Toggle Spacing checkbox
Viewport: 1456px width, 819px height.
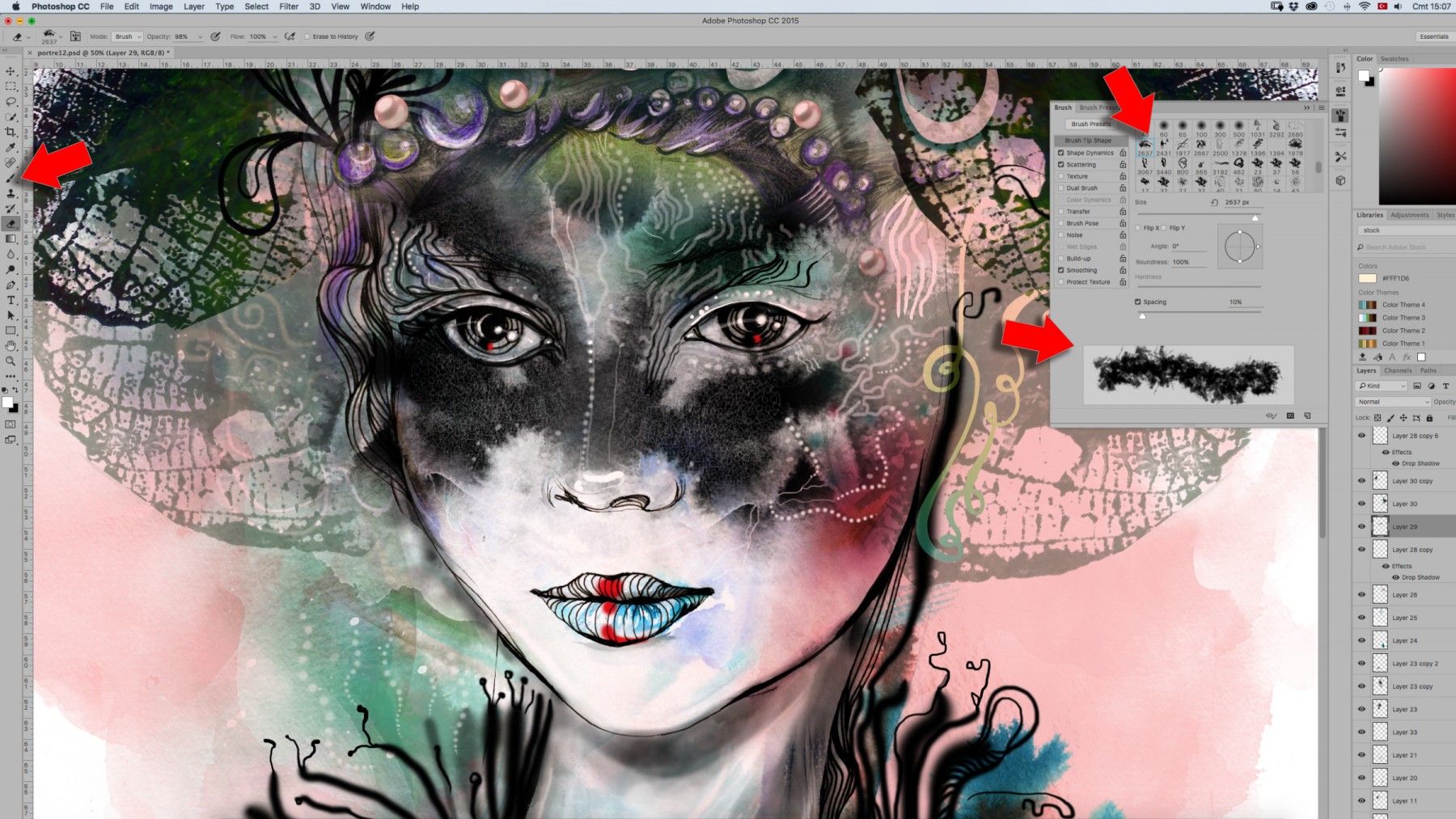point(1138,302)
